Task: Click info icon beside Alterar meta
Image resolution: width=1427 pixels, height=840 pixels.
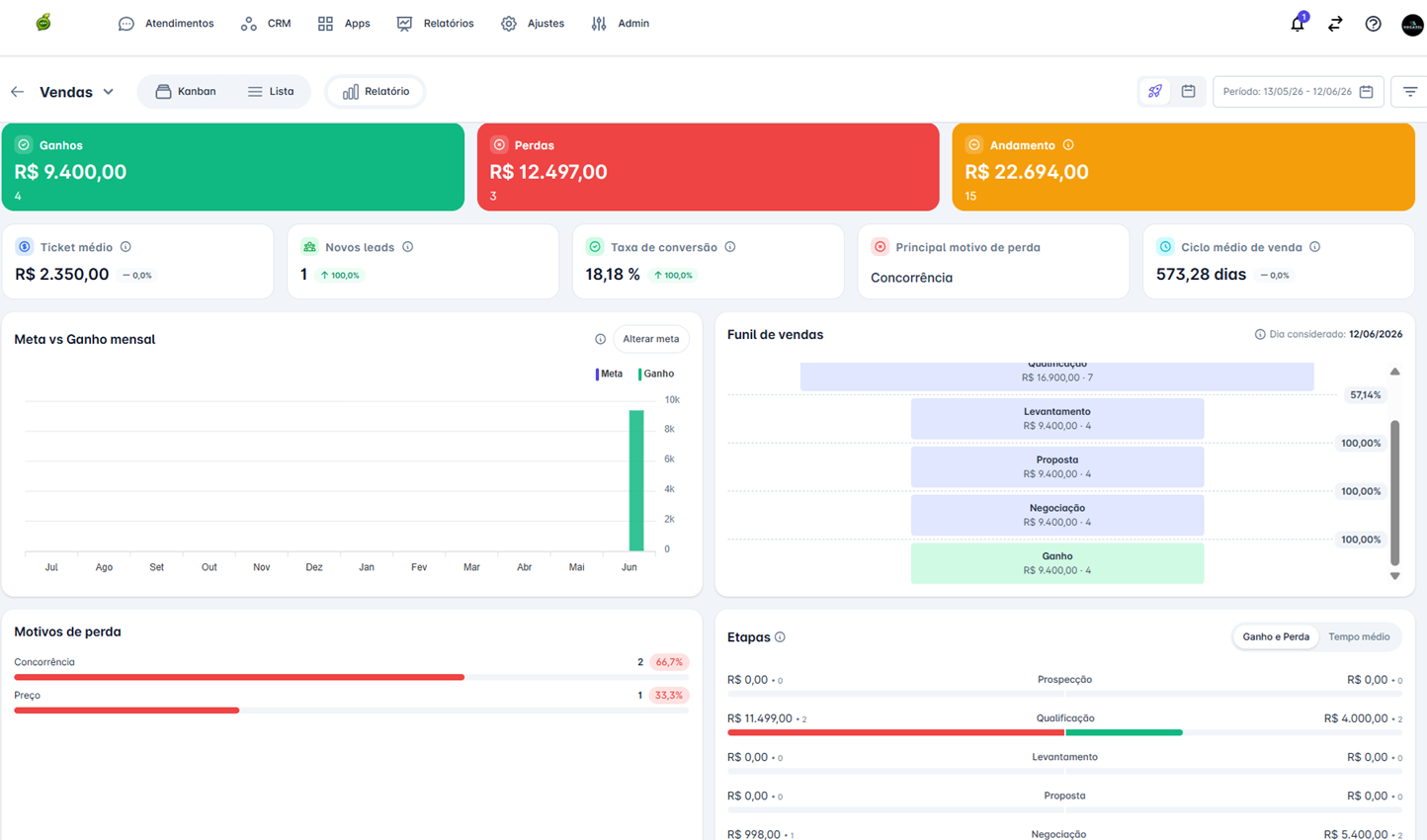Action: coord(600,339)
